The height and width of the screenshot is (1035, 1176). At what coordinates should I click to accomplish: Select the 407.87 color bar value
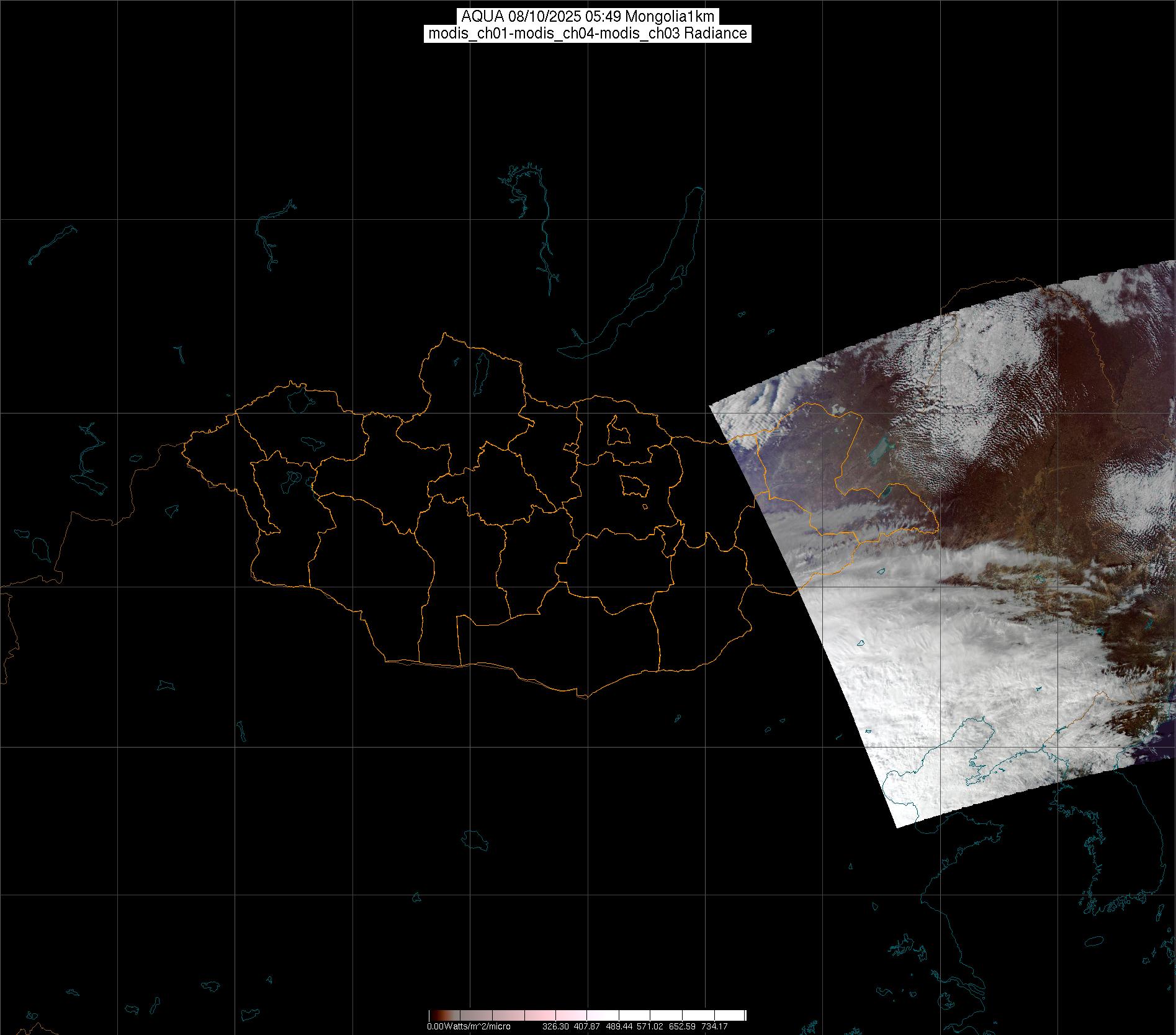tap(587, 1027)
